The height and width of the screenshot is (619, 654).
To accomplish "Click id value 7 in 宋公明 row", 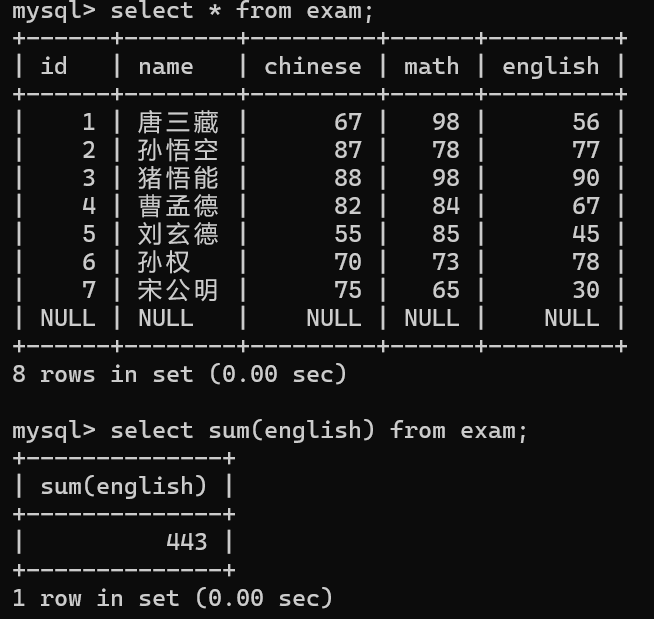I will (x=89, y=290).
